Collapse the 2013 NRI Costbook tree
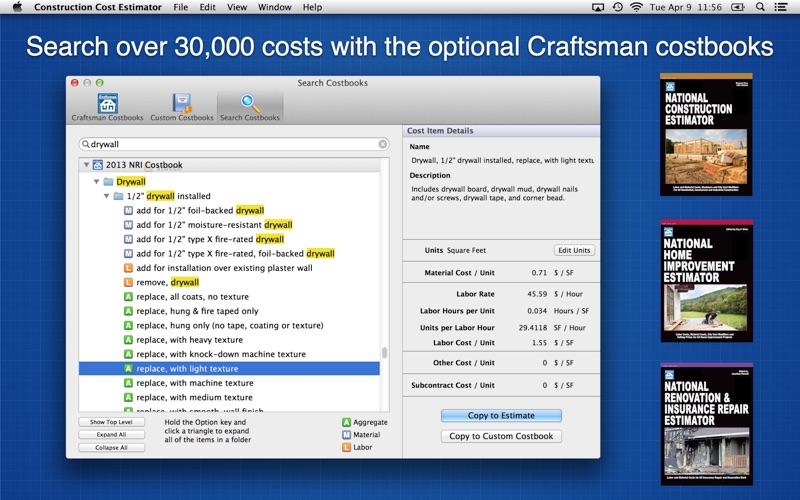This screenshot has height=500, width=800. coord(86,165)
